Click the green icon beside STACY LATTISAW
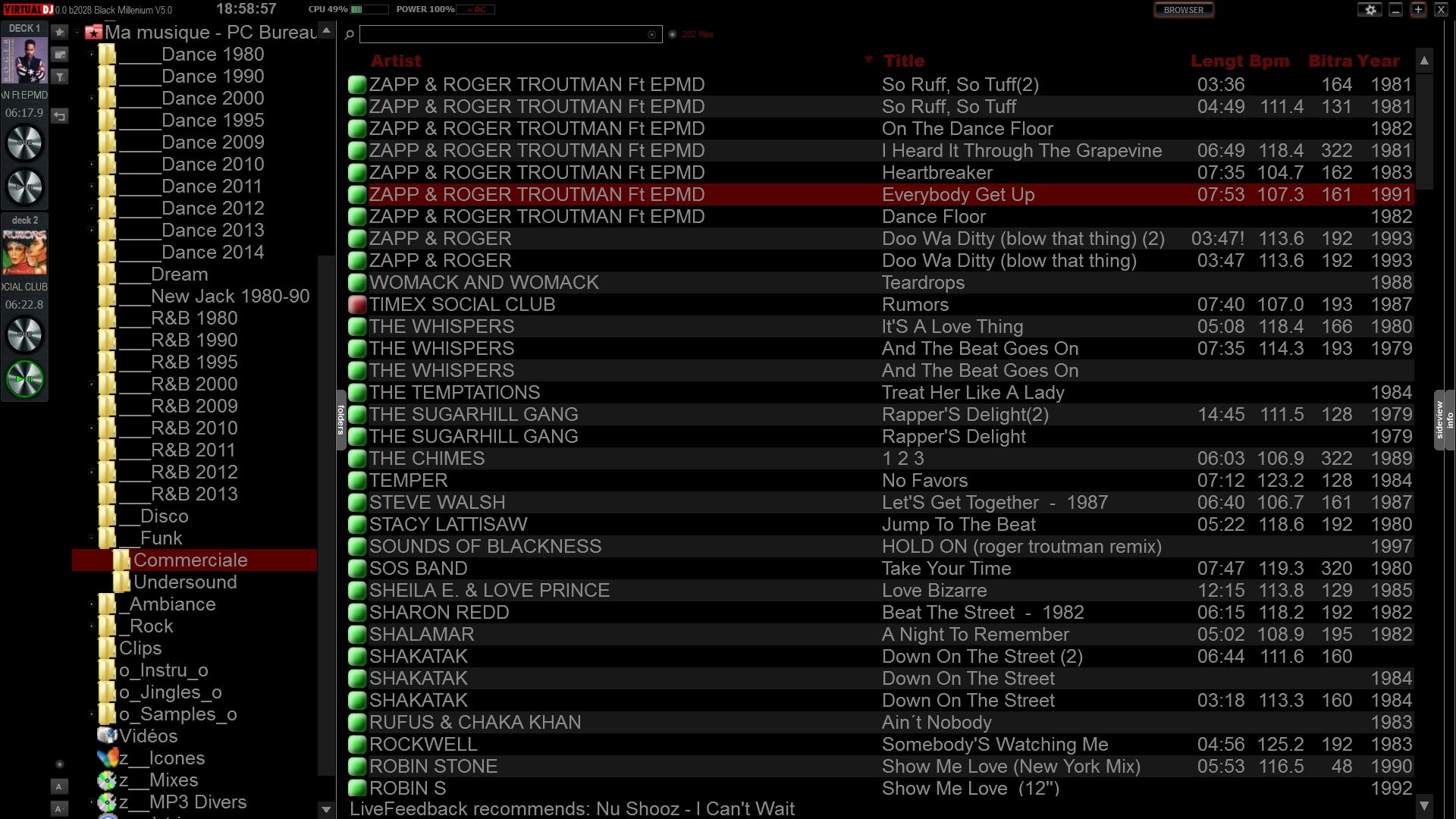 [357, 525]
